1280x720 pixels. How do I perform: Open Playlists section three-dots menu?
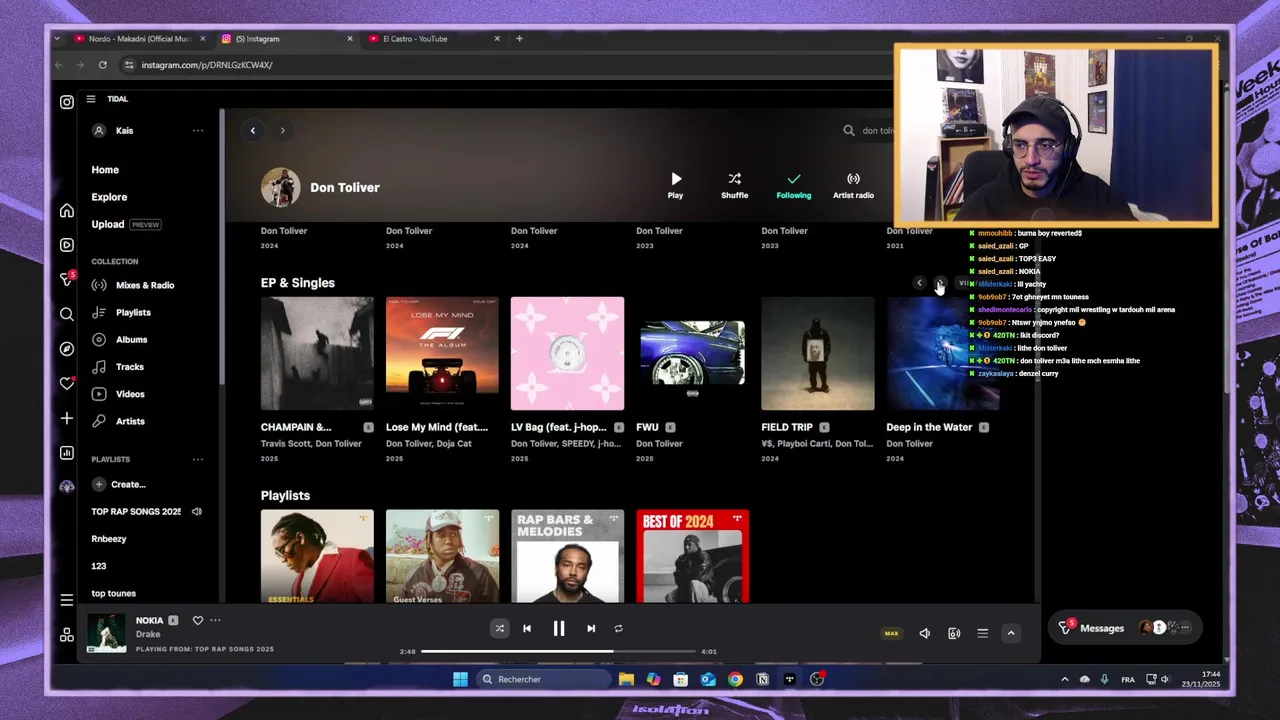tap(198, 459)
